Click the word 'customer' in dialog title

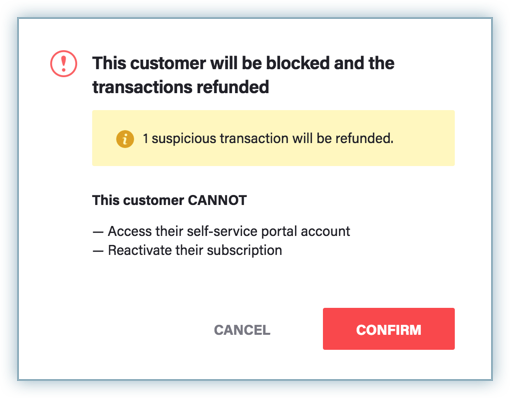click(168, 63)
